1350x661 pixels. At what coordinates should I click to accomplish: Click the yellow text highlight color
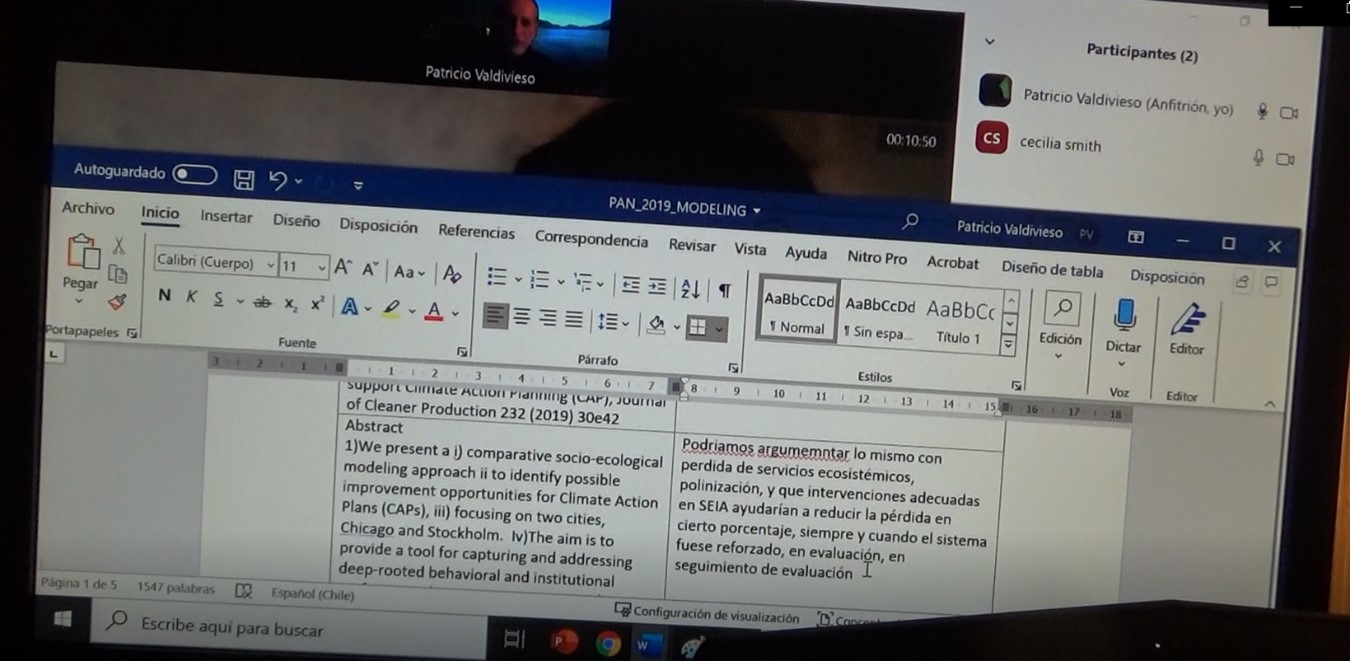(391, 308)
